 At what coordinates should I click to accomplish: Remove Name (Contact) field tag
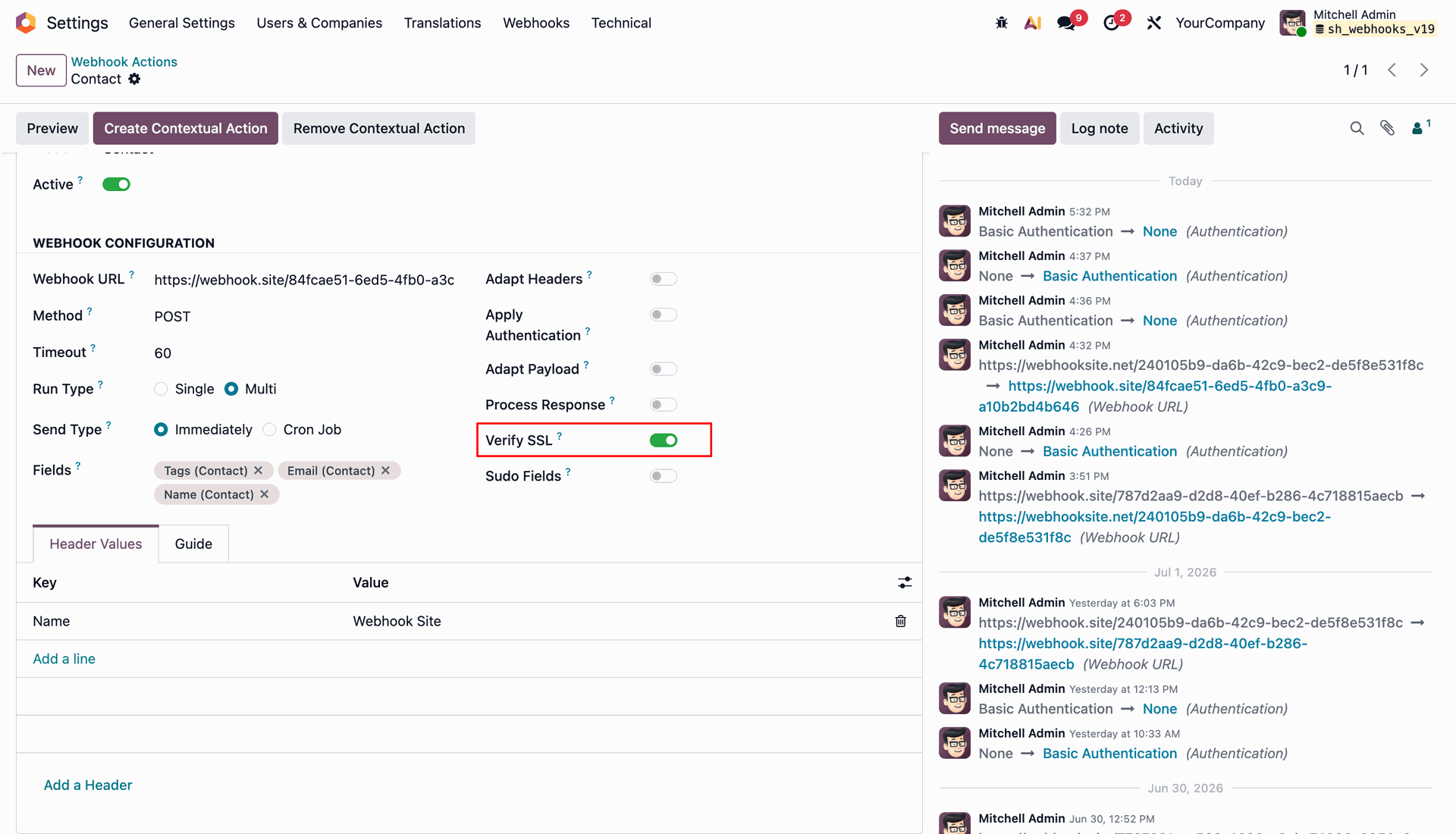[265, 494]
